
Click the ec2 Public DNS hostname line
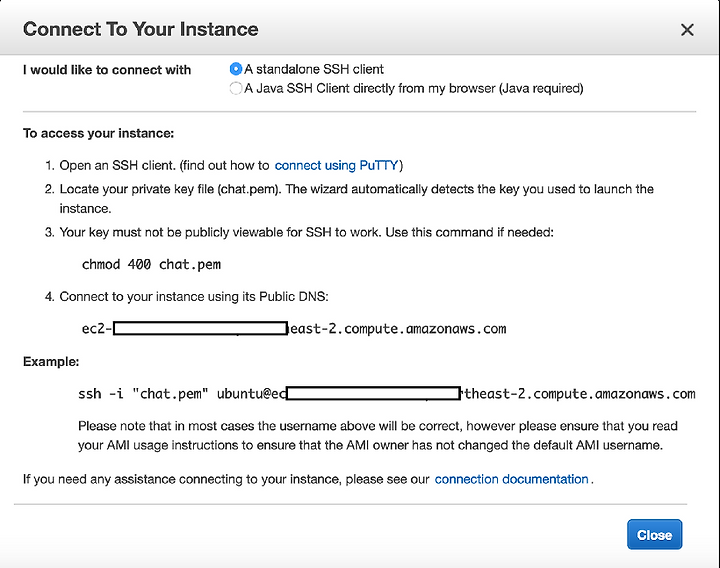pyautogui.click(x=294, y=329)
